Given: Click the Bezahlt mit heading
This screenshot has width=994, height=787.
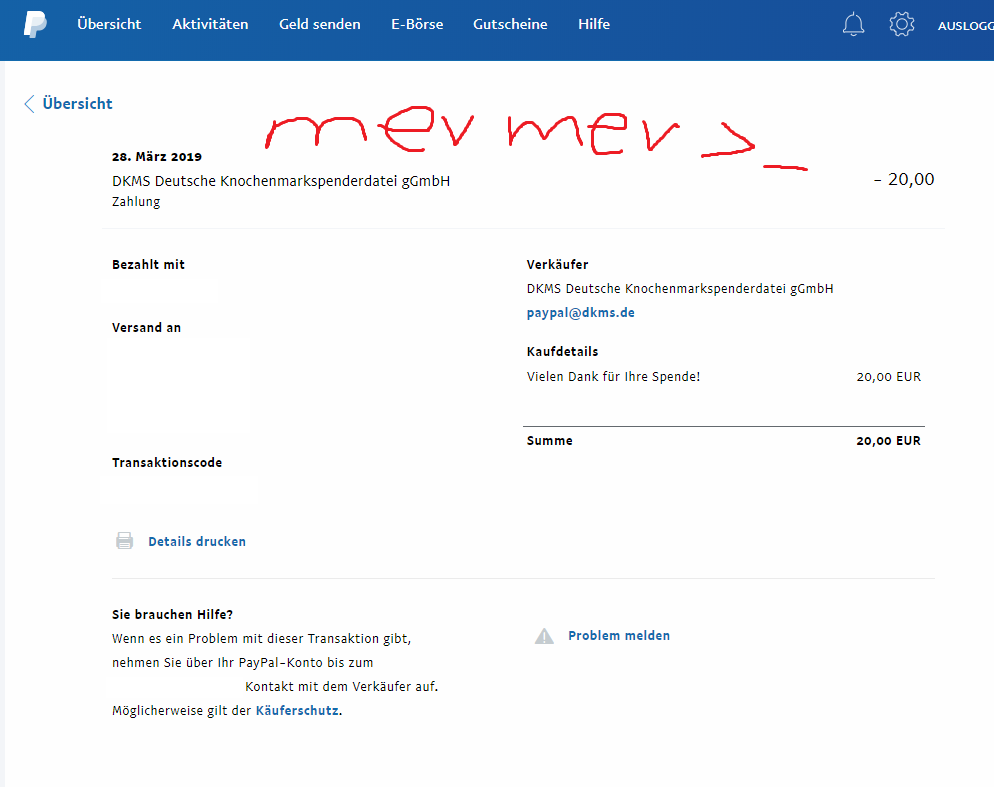Looking at the screenshot, I should 148,264.
